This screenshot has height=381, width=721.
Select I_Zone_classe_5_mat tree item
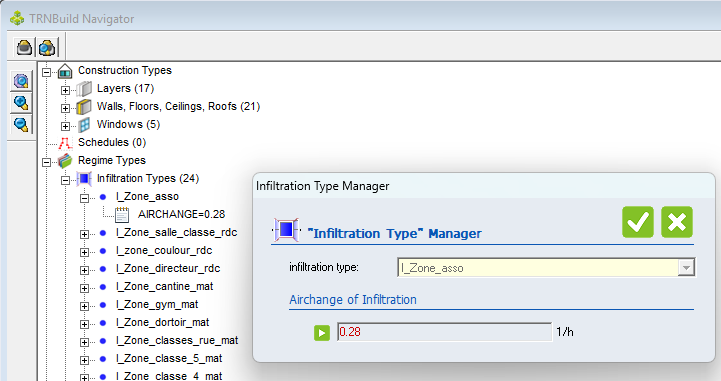pos(169,358)
